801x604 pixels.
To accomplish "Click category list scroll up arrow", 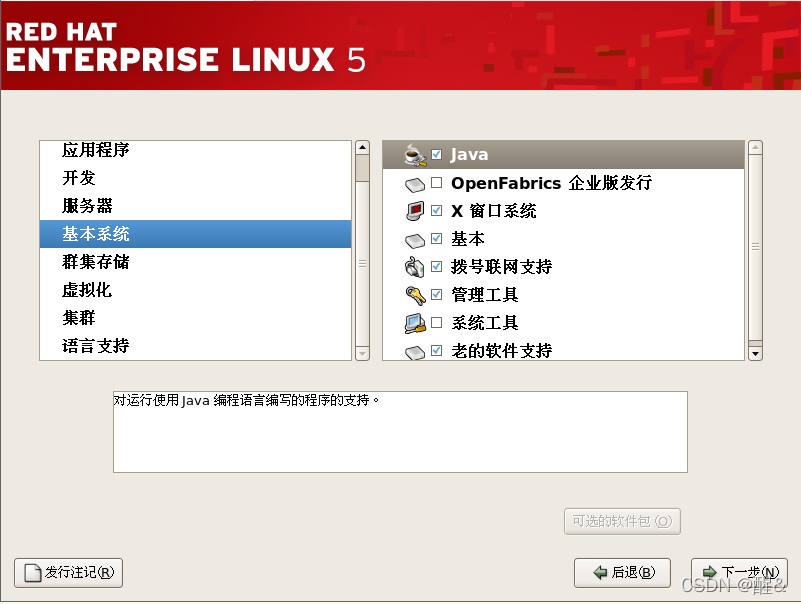I will [x=362, y=148].
